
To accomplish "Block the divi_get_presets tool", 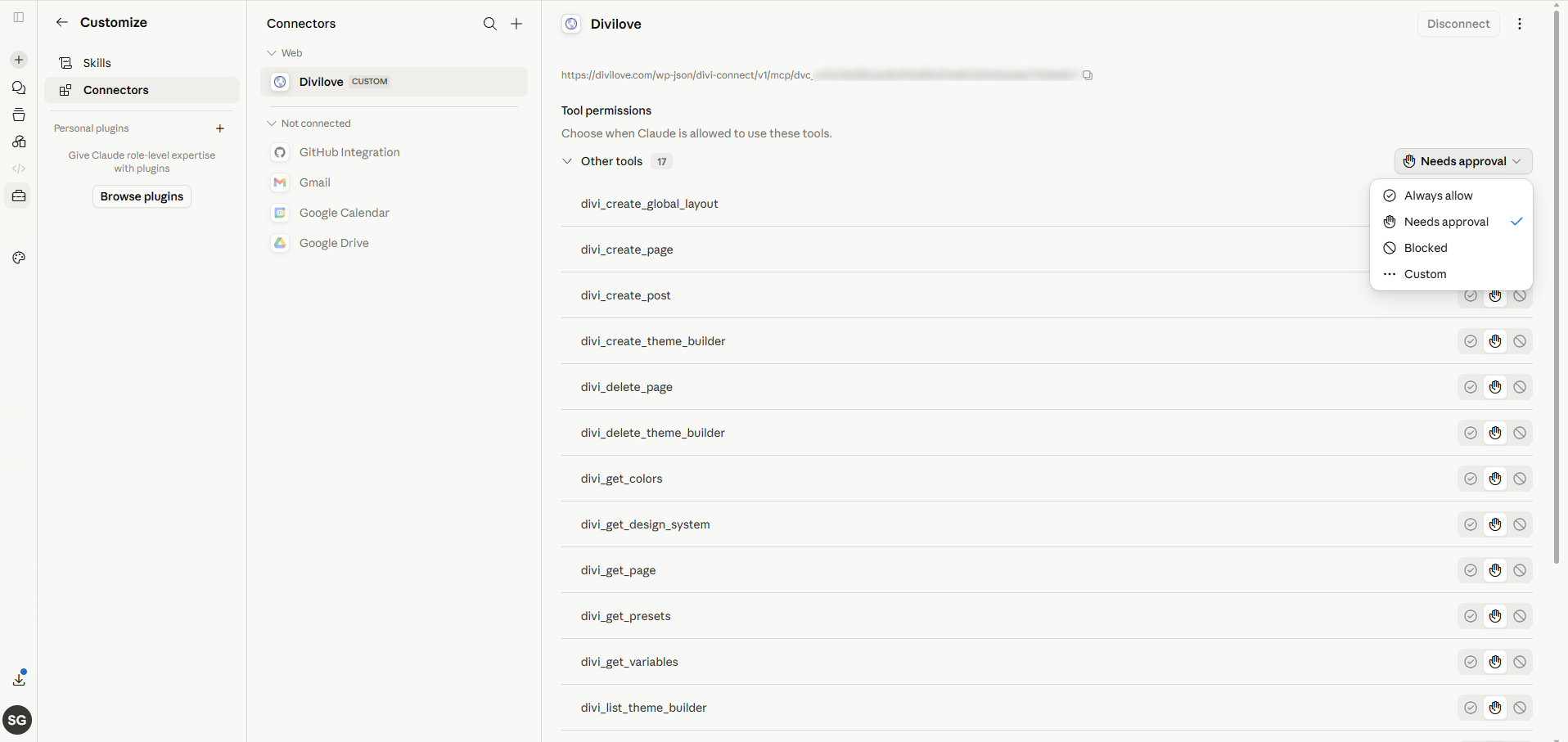I will [x=1520, y=616].
